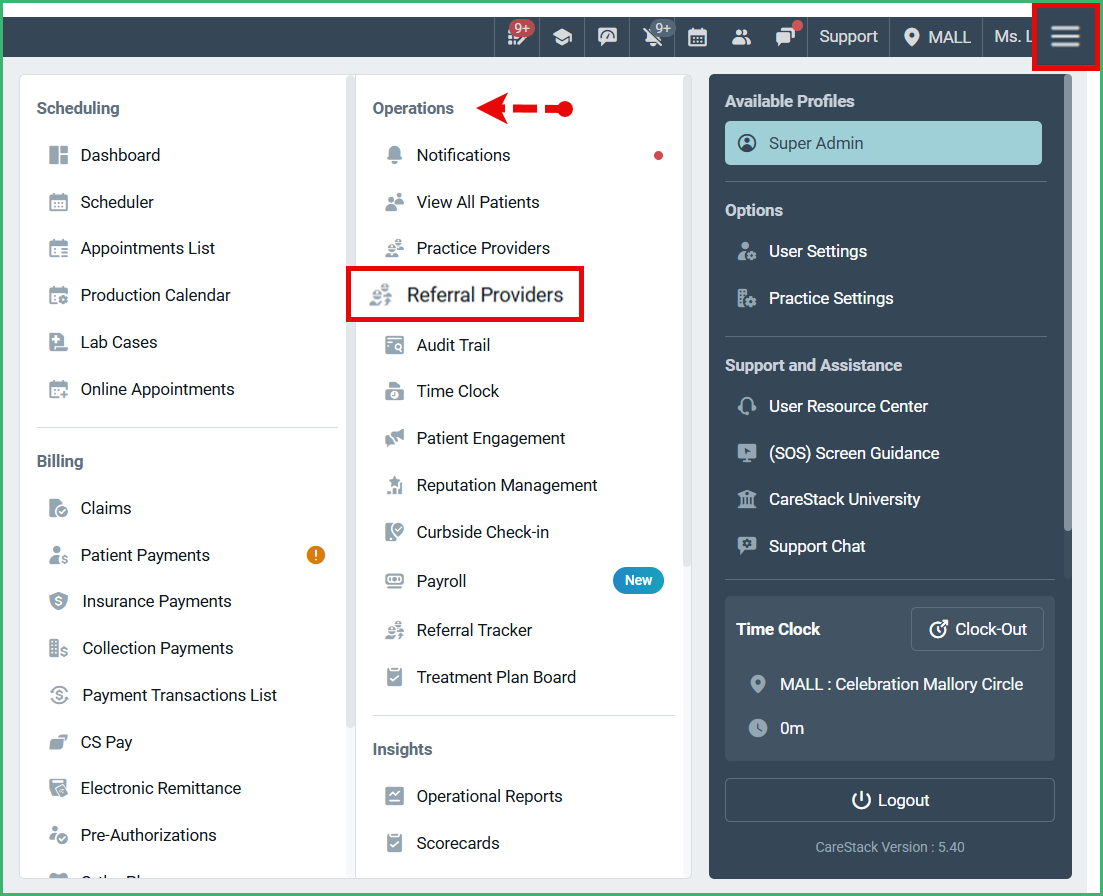
Task: Click the calendar icon in top bar
Action: point(698,37)
